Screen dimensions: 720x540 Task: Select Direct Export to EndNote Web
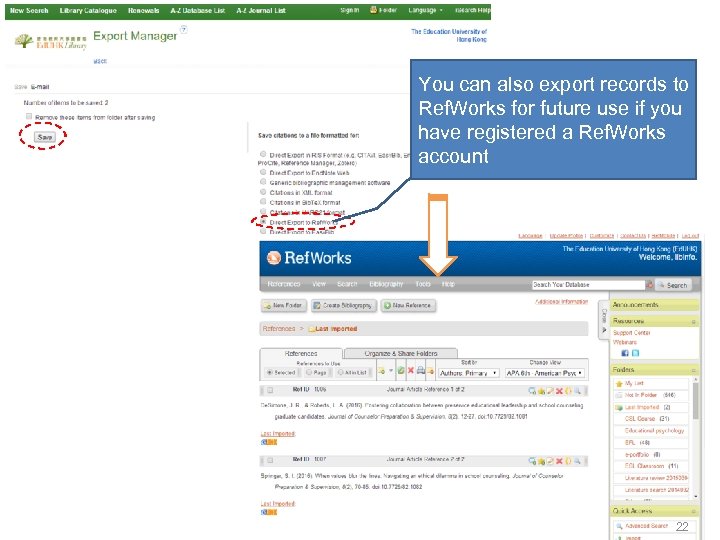click(263, 172)
